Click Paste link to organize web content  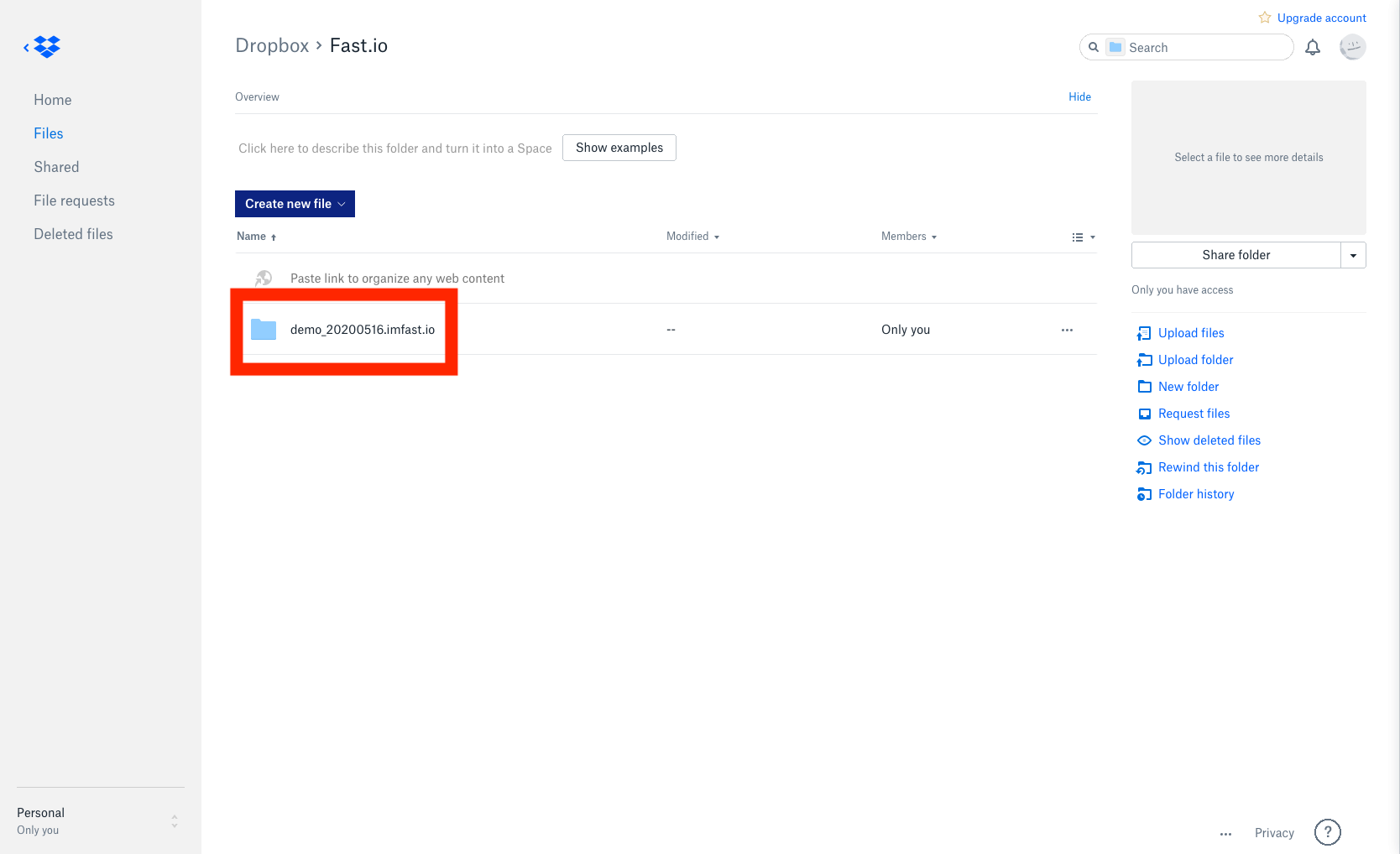[397, 279]
